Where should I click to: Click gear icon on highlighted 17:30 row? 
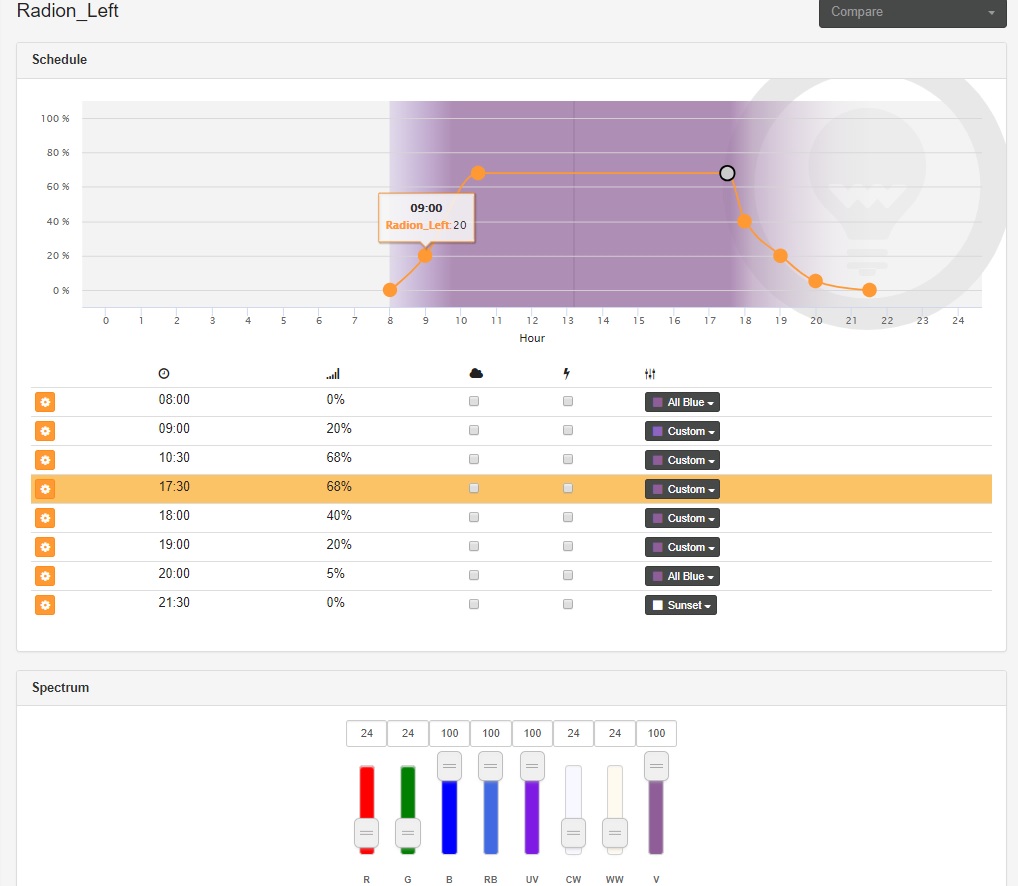coord(45,489)
